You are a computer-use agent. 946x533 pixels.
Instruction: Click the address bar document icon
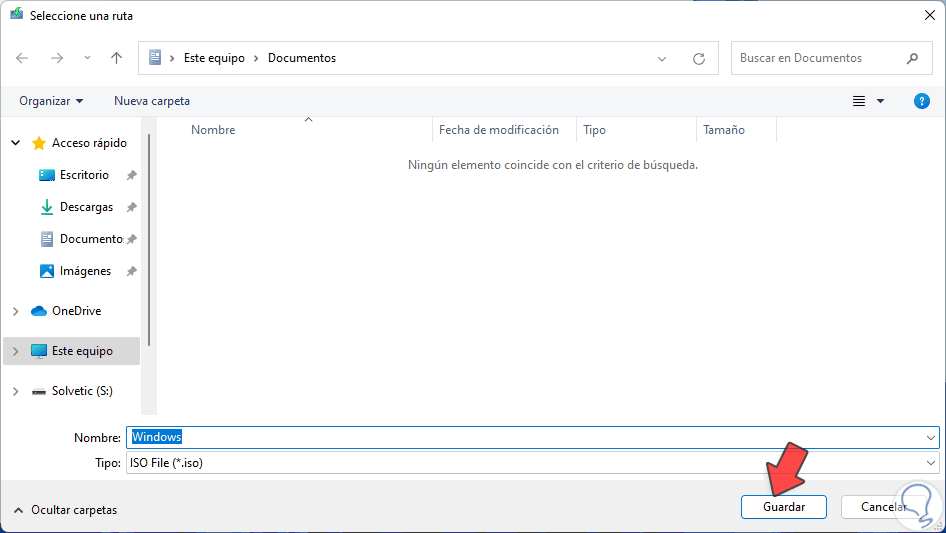tap(155, 57)
